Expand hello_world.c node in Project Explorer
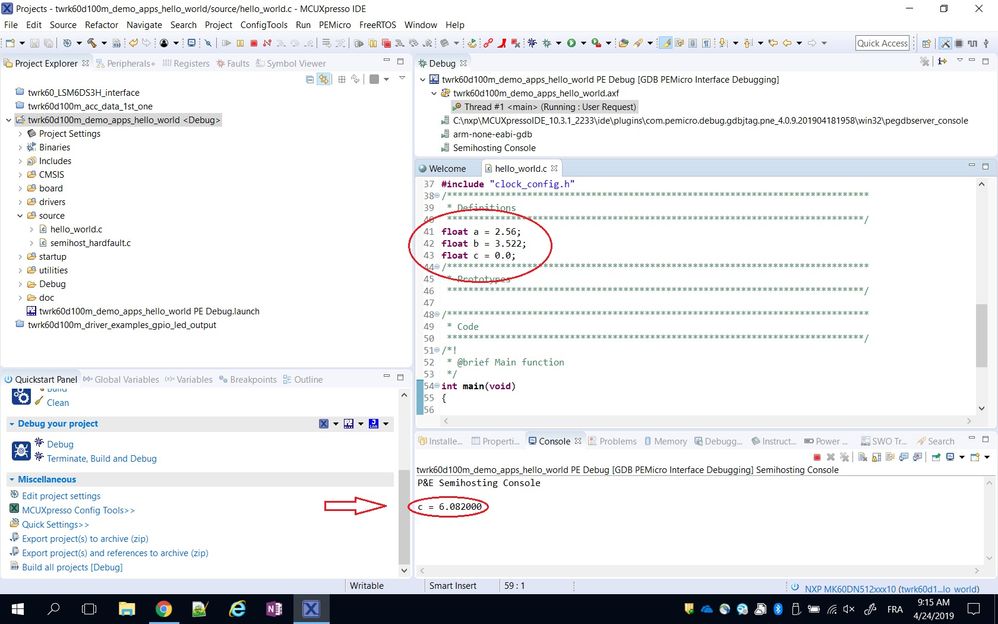Screen dimensions: 998x624 (x=31, y=229)
